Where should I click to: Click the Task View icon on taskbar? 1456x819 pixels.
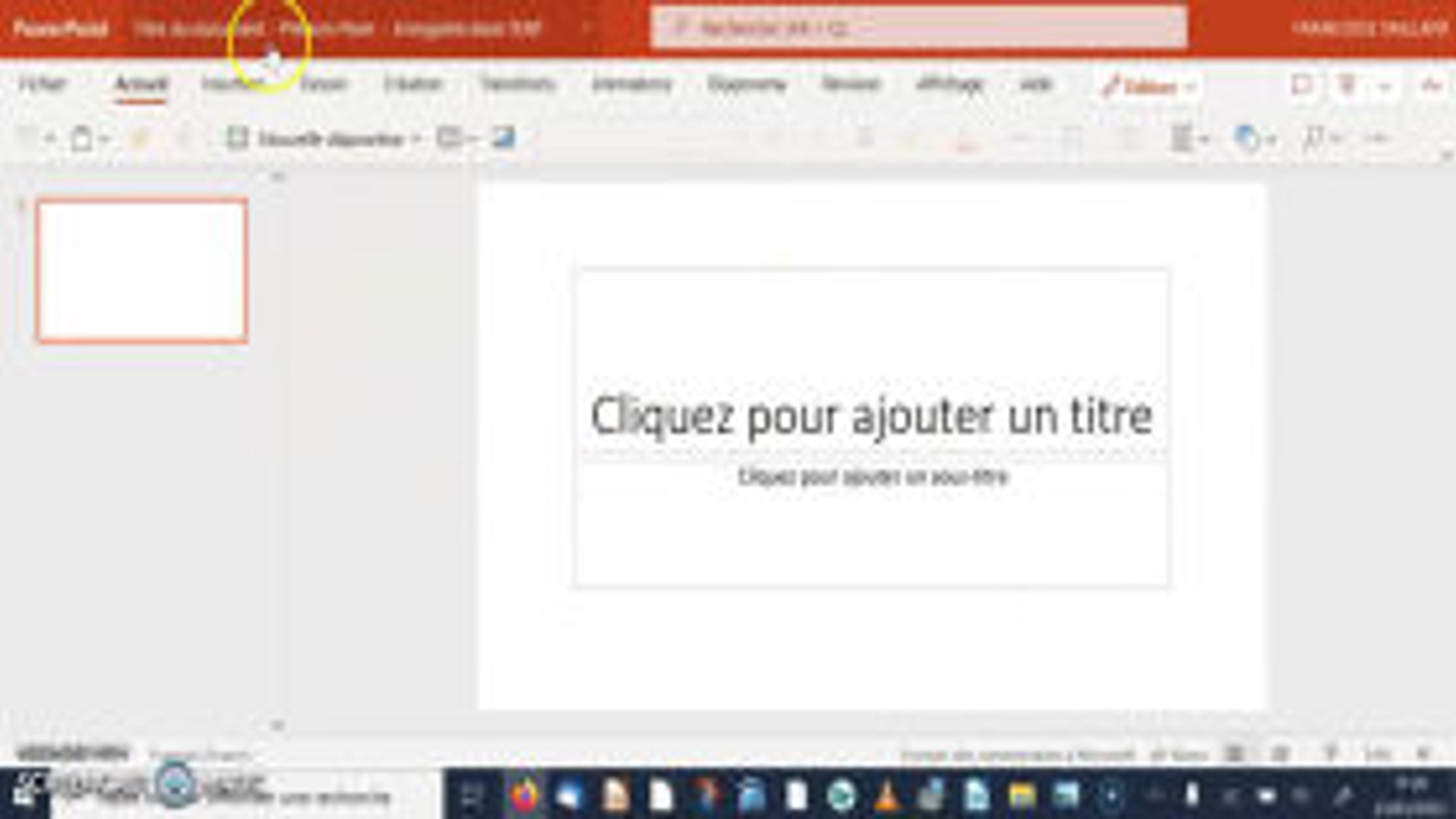pos(472,795)
